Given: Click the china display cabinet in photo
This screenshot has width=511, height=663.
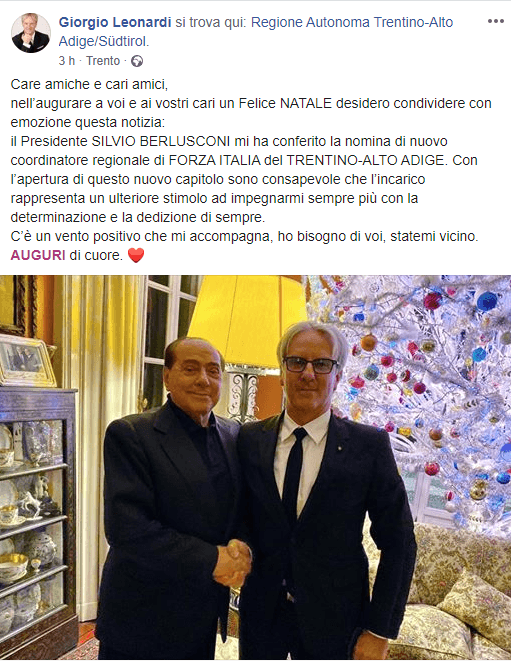Looking at the screenshot, I should coord(37,520).
